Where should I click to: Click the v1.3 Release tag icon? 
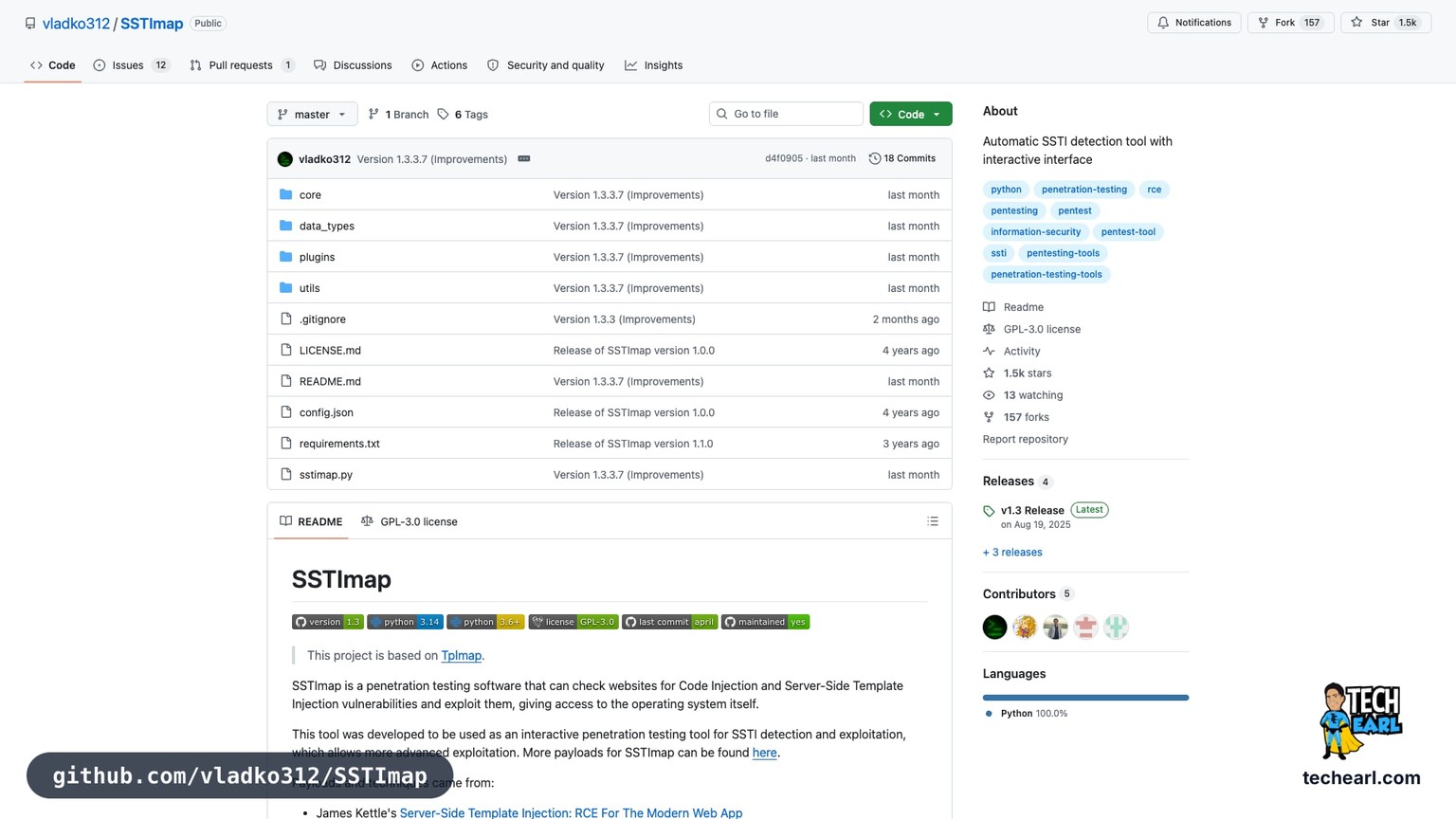[x=989, y=511]
